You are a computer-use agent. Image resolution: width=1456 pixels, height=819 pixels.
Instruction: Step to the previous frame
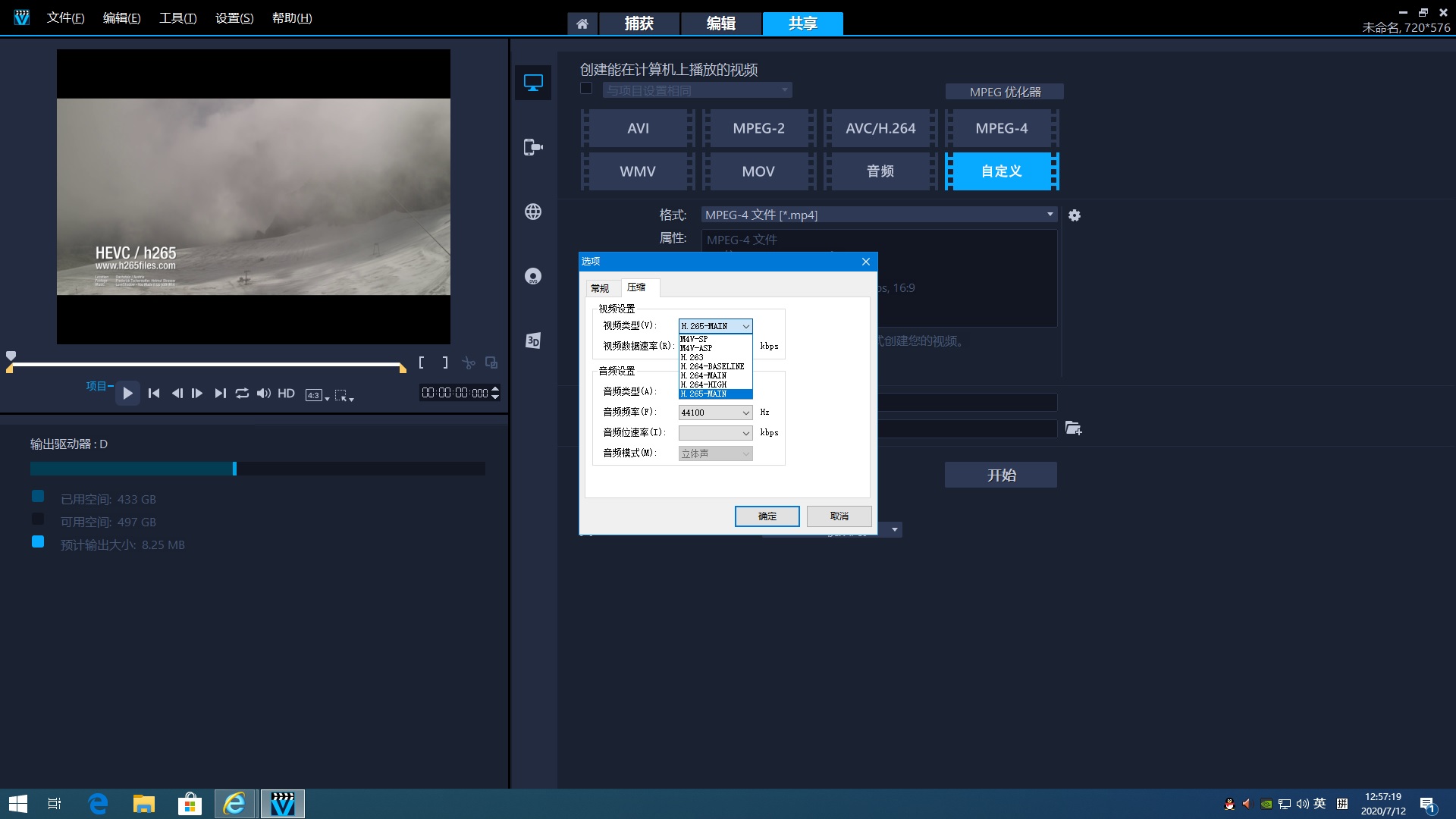click(x=177, y=393)
